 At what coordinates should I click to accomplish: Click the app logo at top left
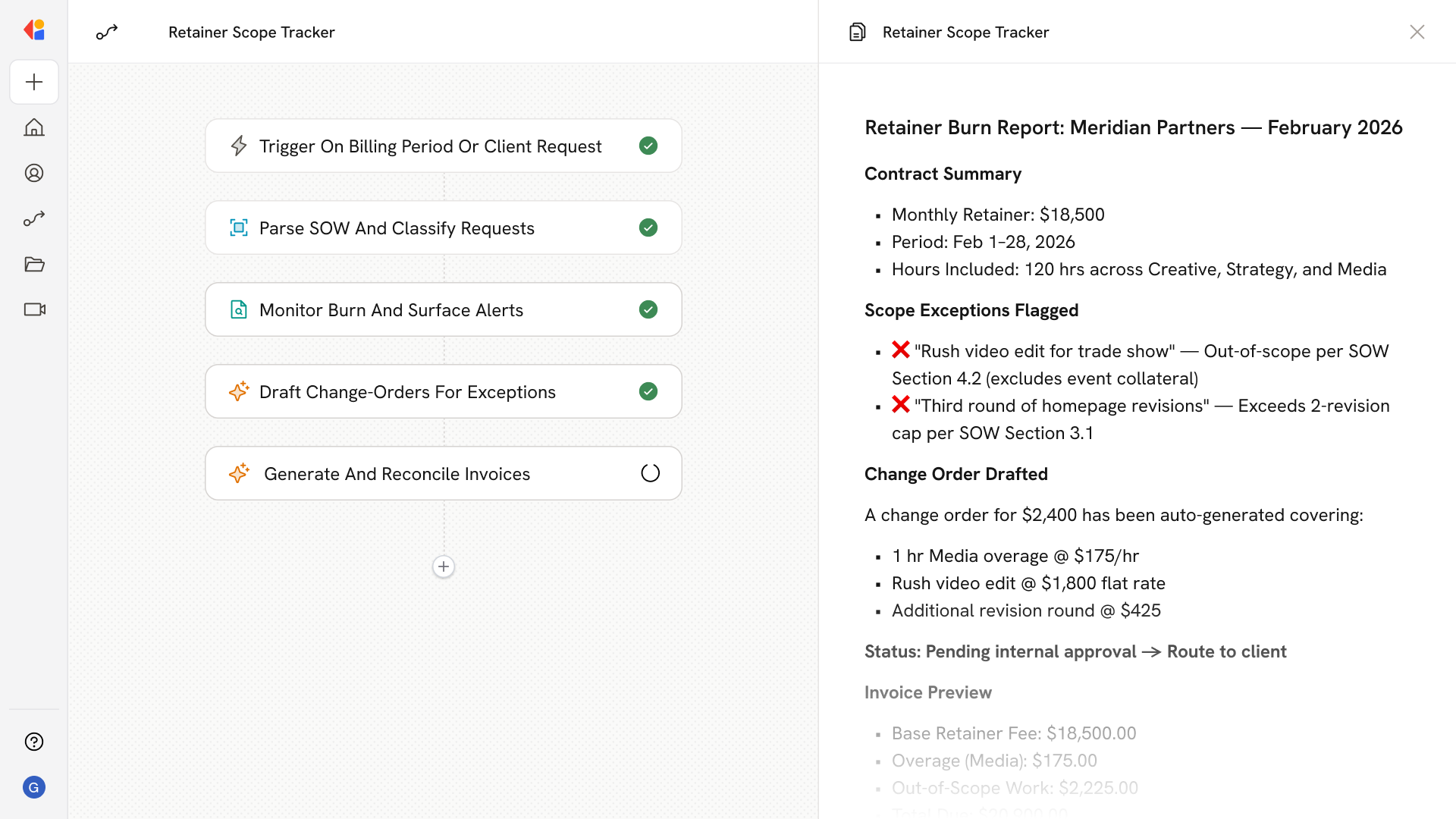click(x=34, y=30)
